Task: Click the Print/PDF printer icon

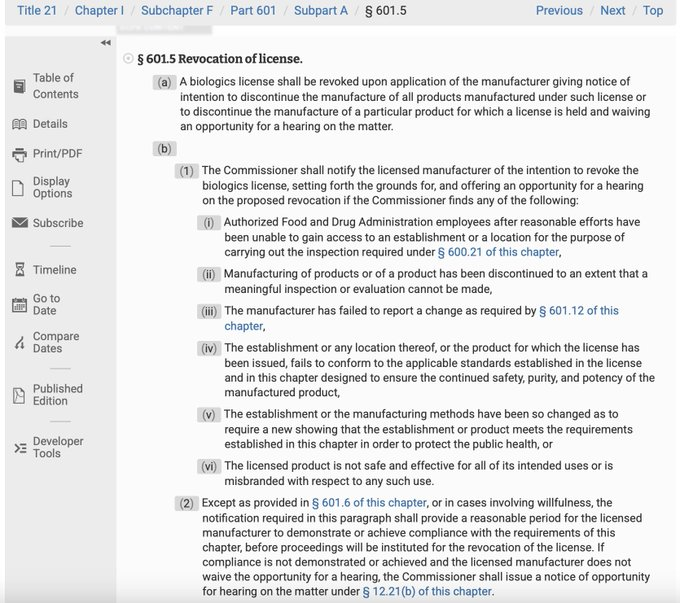Action: (x=19, y=154)
